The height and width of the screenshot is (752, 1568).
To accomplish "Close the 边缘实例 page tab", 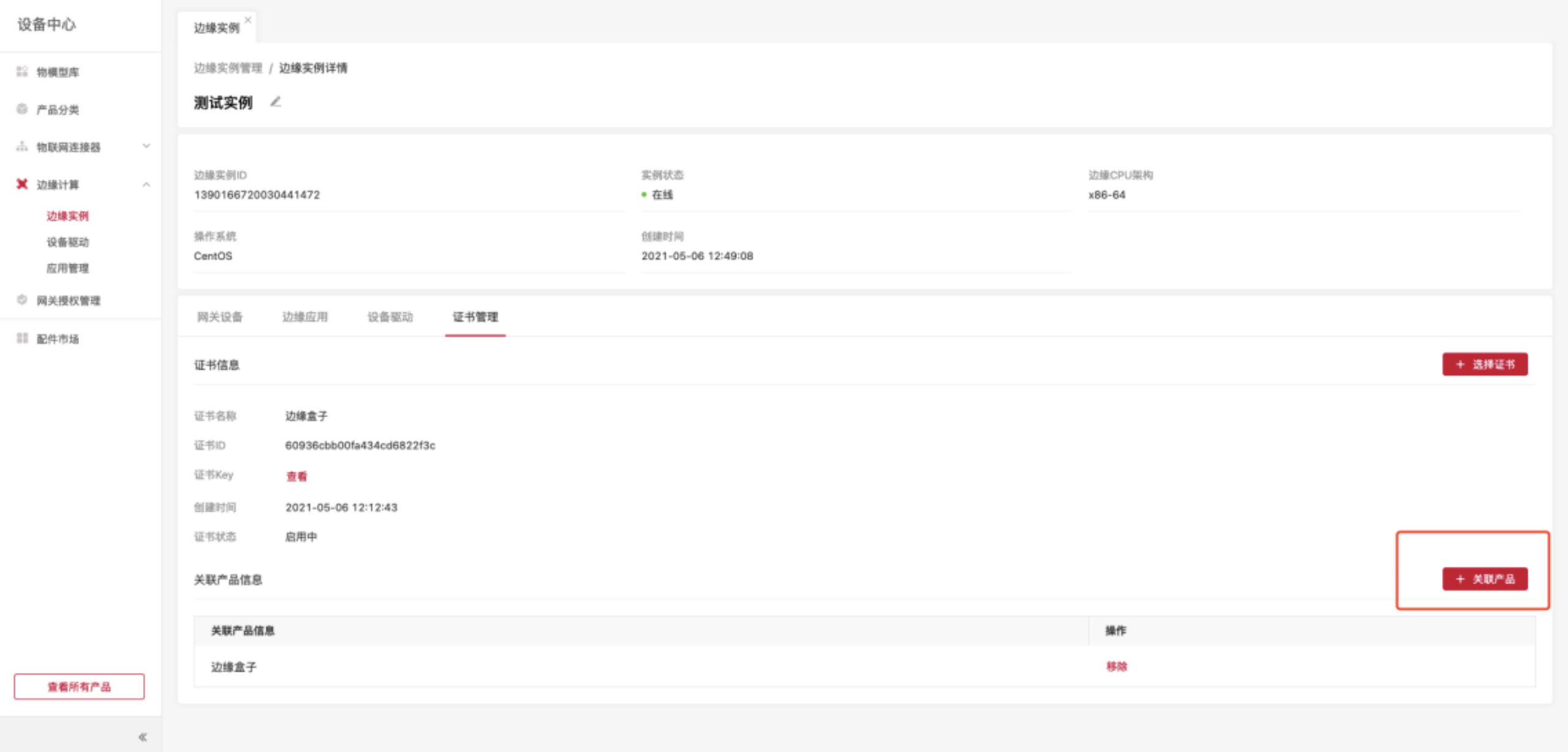I will (248, 20).
